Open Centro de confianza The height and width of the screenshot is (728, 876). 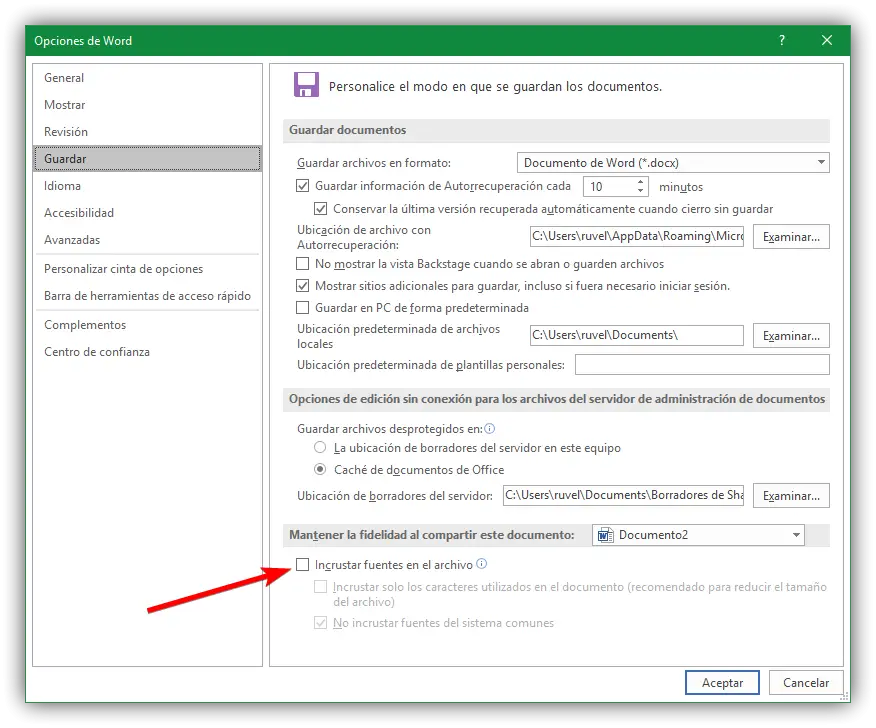(147, 351)
